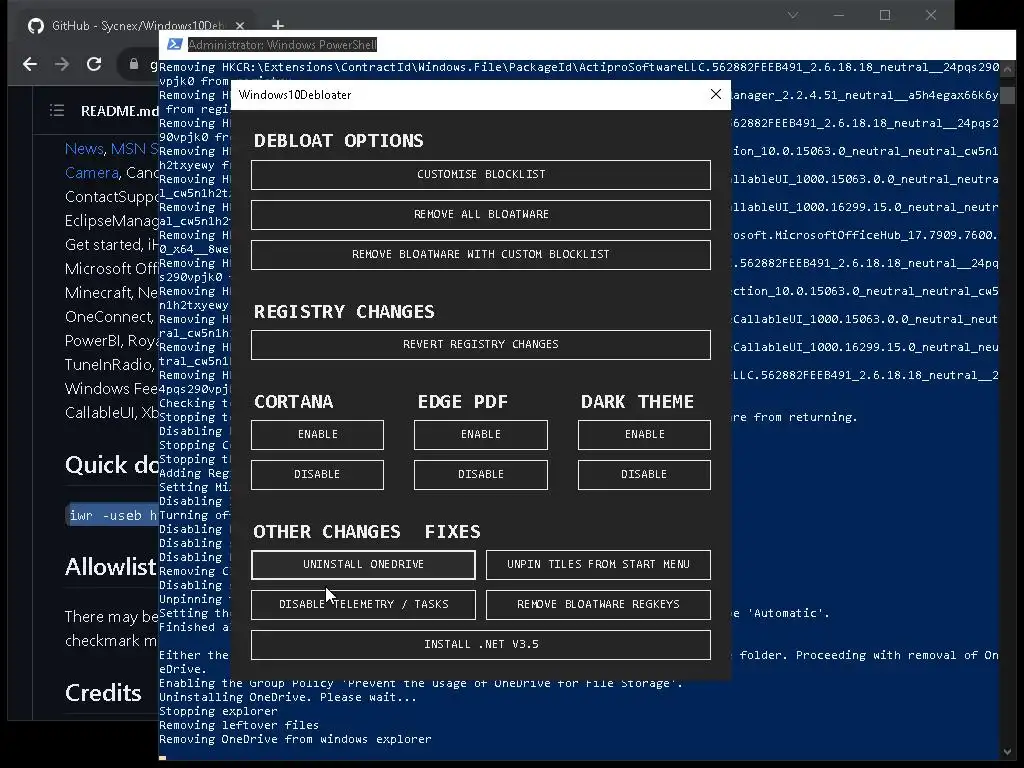
Task: Click the browser forward arrow
Action: tap(61, 64)
